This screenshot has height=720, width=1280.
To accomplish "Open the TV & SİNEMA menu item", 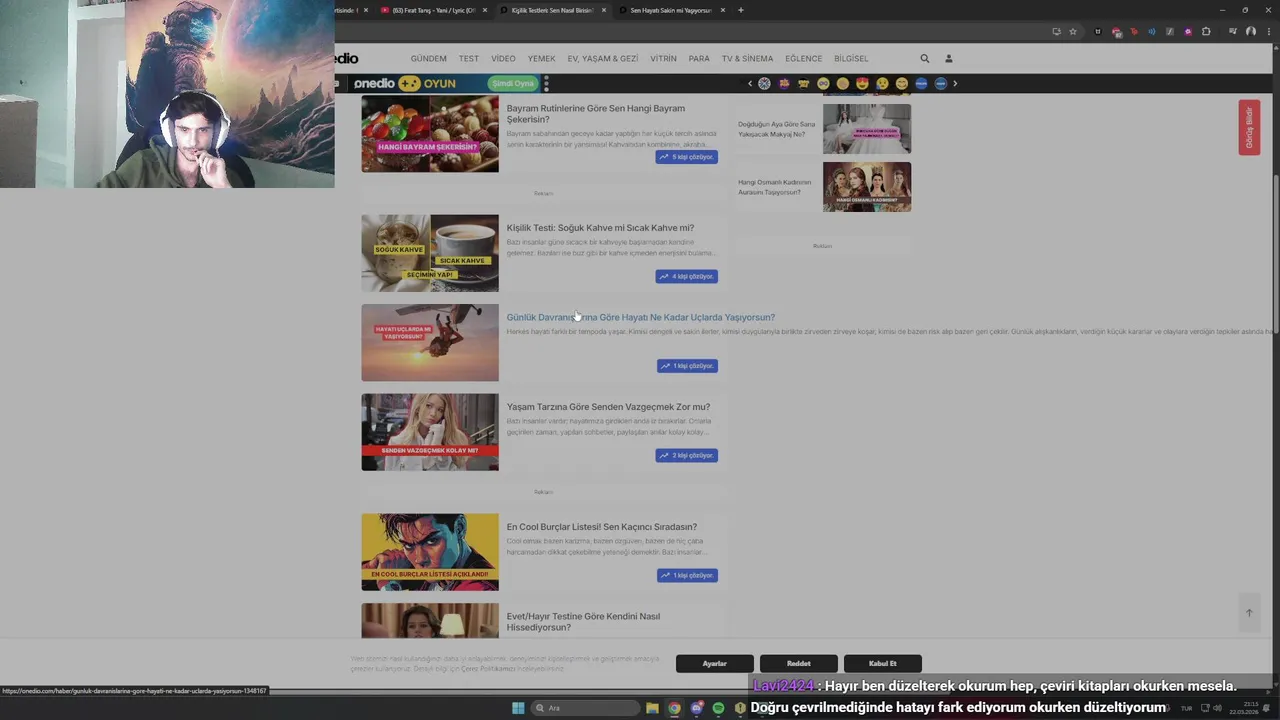I will [747, 59].
